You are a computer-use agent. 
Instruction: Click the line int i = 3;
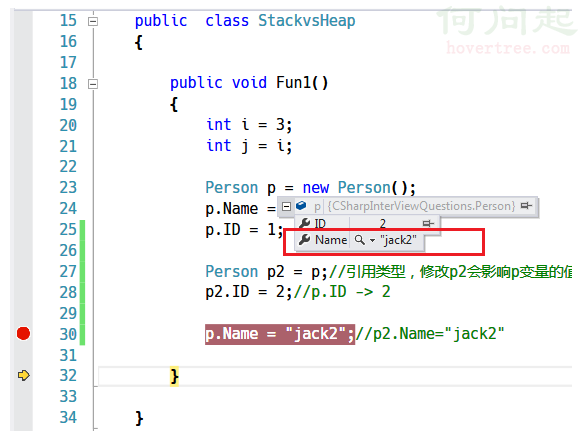tap(249, 125)
